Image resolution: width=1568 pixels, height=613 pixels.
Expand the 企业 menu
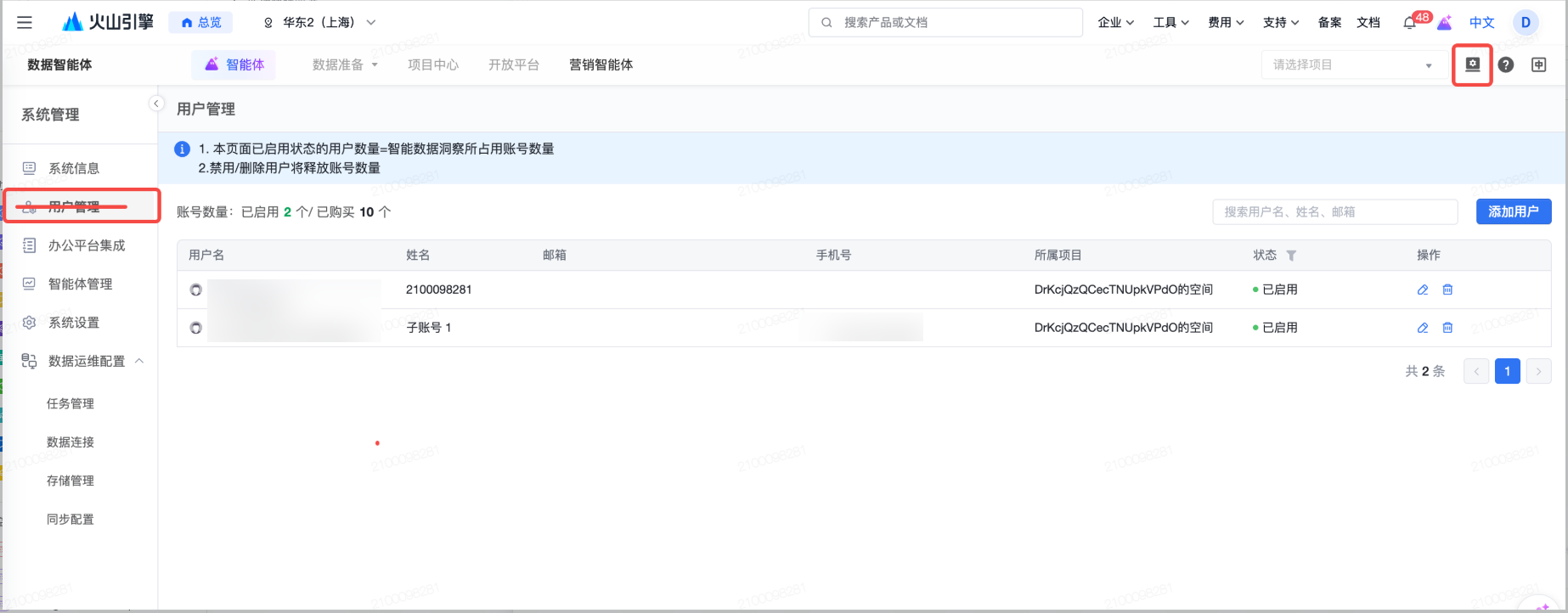point(1116,23)
